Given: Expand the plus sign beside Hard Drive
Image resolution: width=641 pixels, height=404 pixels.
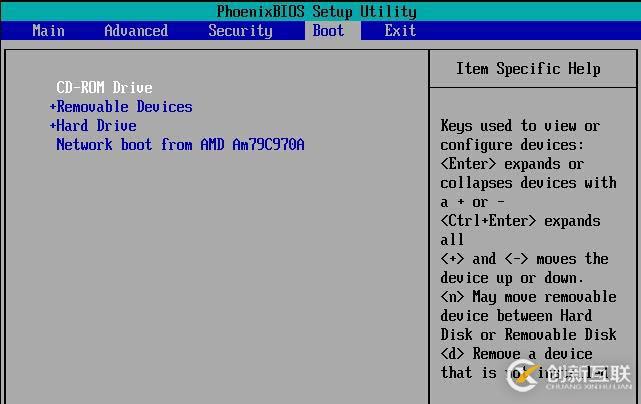Looking at the screenshot, I should (x=53, y=126).
